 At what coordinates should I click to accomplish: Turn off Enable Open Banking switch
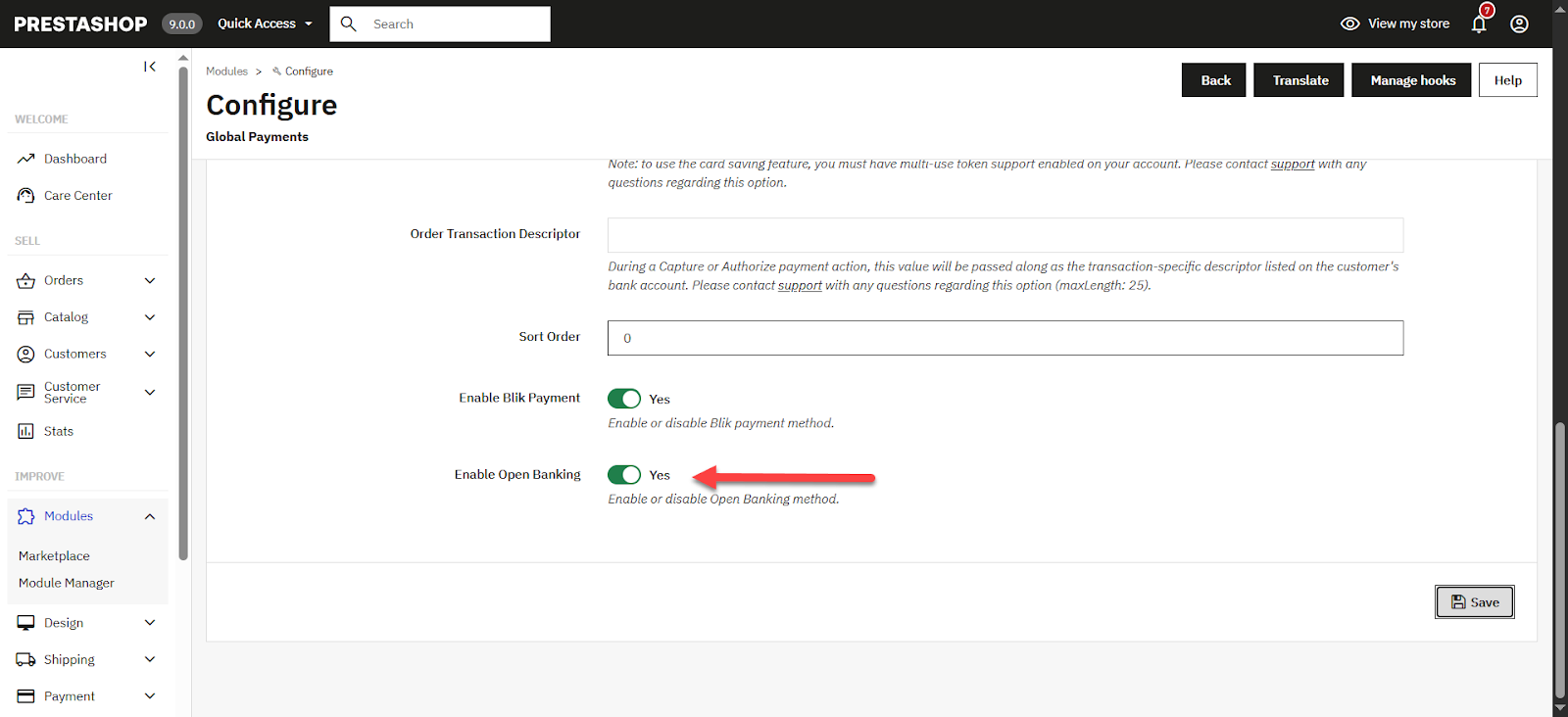(x=624, y=475)
